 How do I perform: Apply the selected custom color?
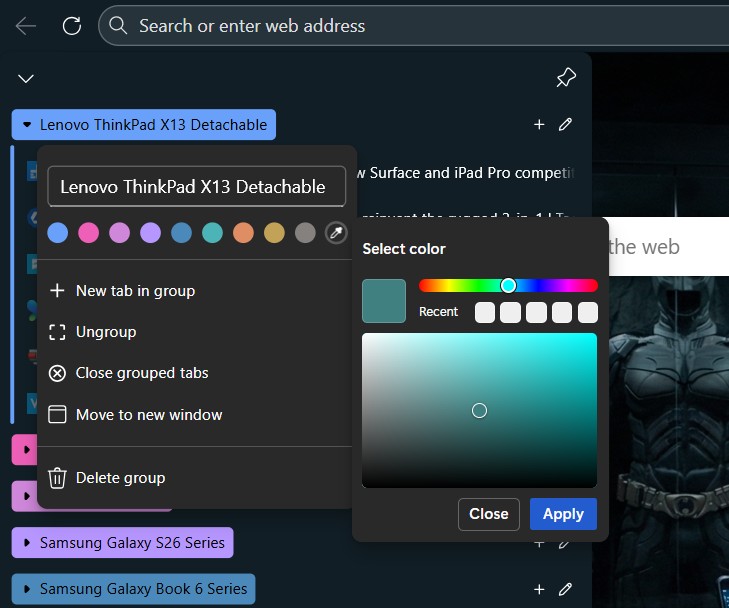point(563,514)
